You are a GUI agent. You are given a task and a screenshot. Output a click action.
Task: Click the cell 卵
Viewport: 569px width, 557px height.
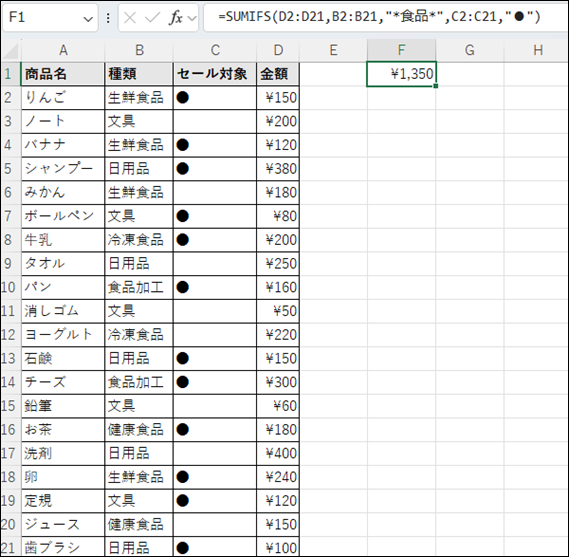[63, 477]
